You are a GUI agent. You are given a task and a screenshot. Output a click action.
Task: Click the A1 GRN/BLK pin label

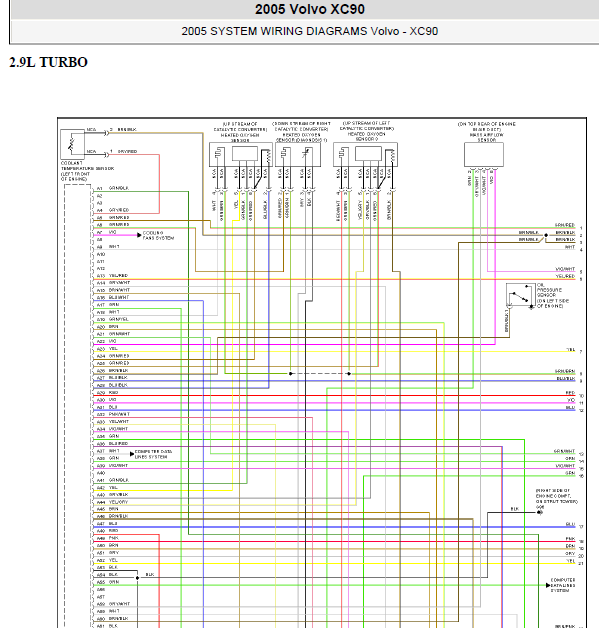(113, 188)
